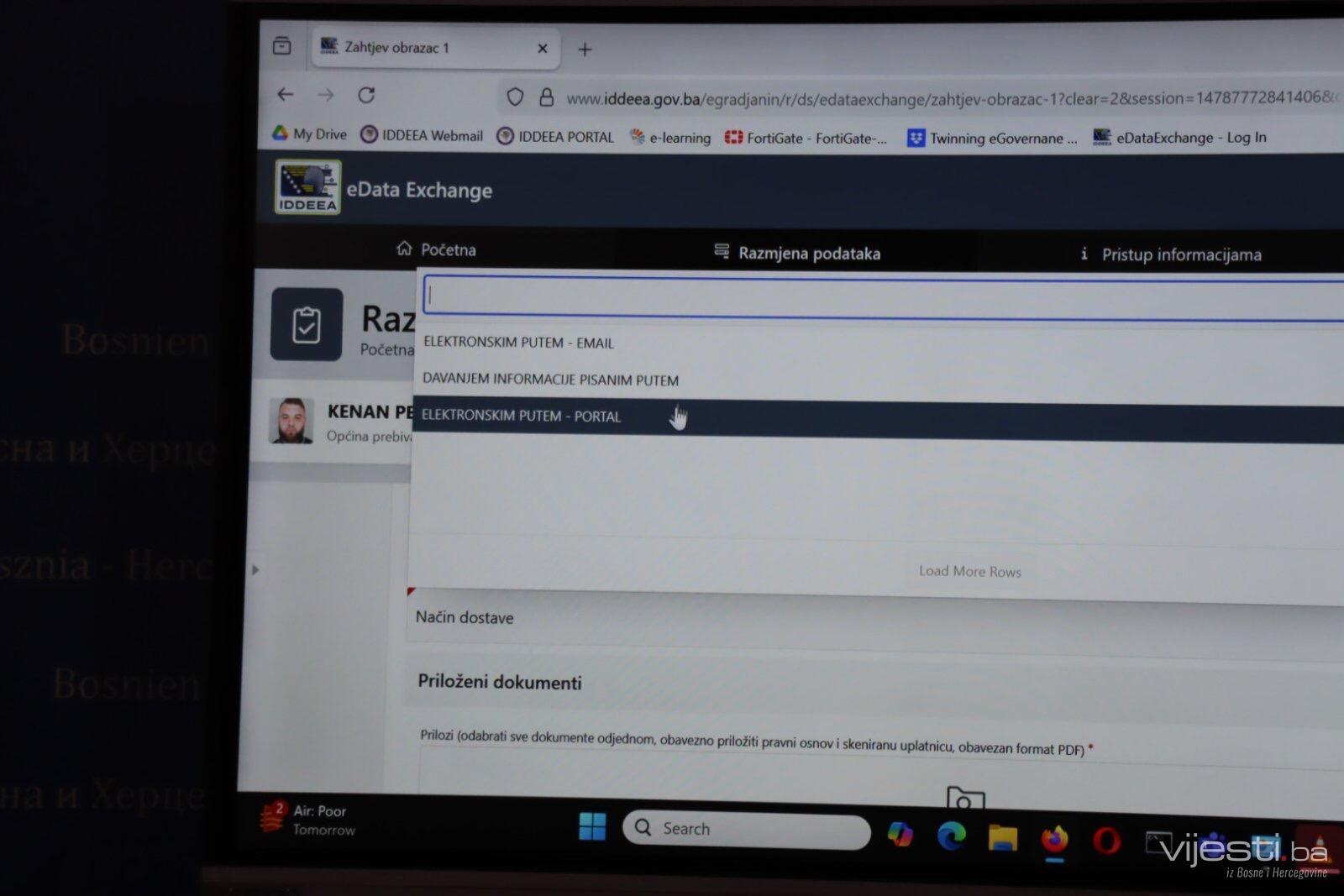Click the Windows Start button
Screen dimensions: 1344x896
(x=592, y=826)
